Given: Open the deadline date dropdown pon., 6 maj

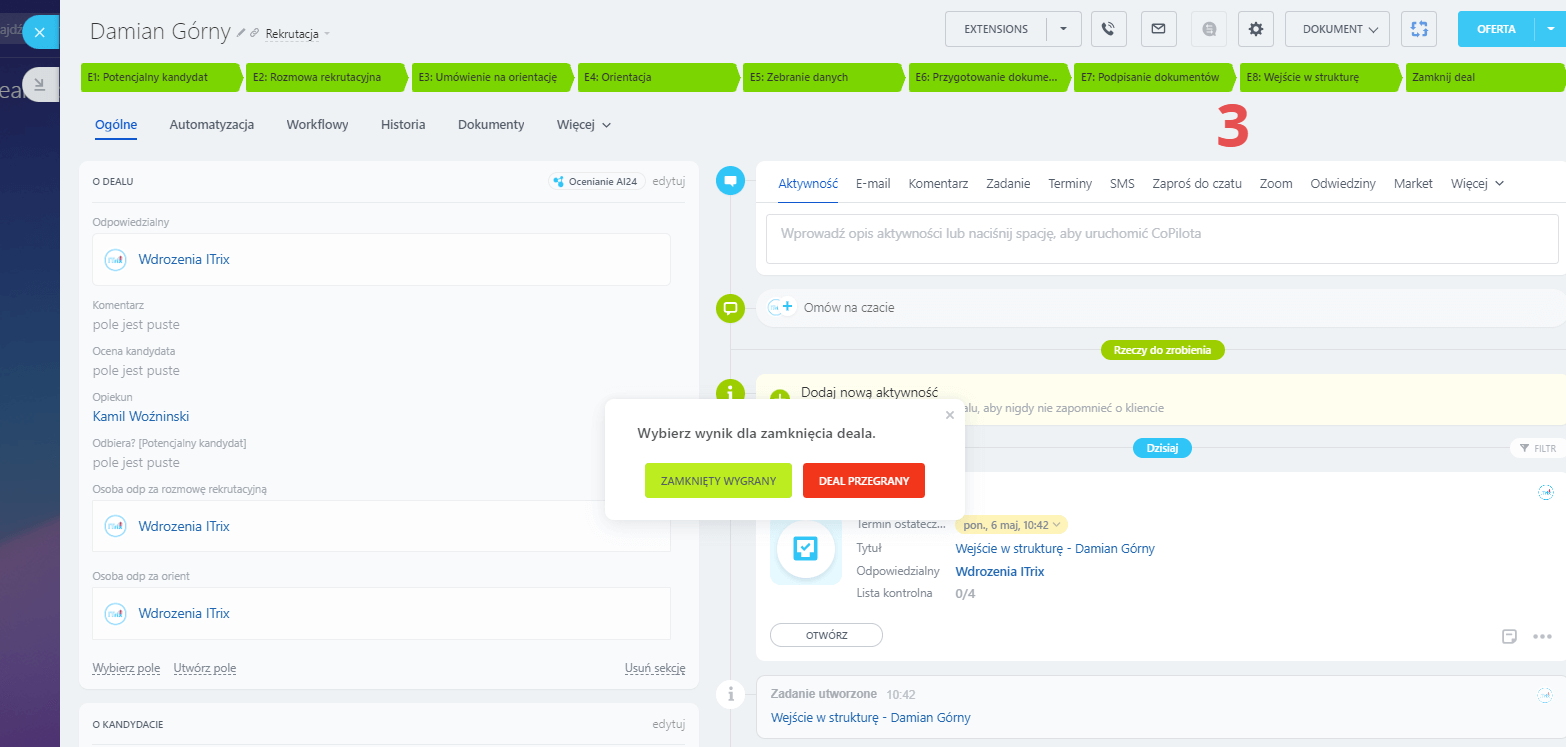Looking at the screenshot, I should 1011,524.
